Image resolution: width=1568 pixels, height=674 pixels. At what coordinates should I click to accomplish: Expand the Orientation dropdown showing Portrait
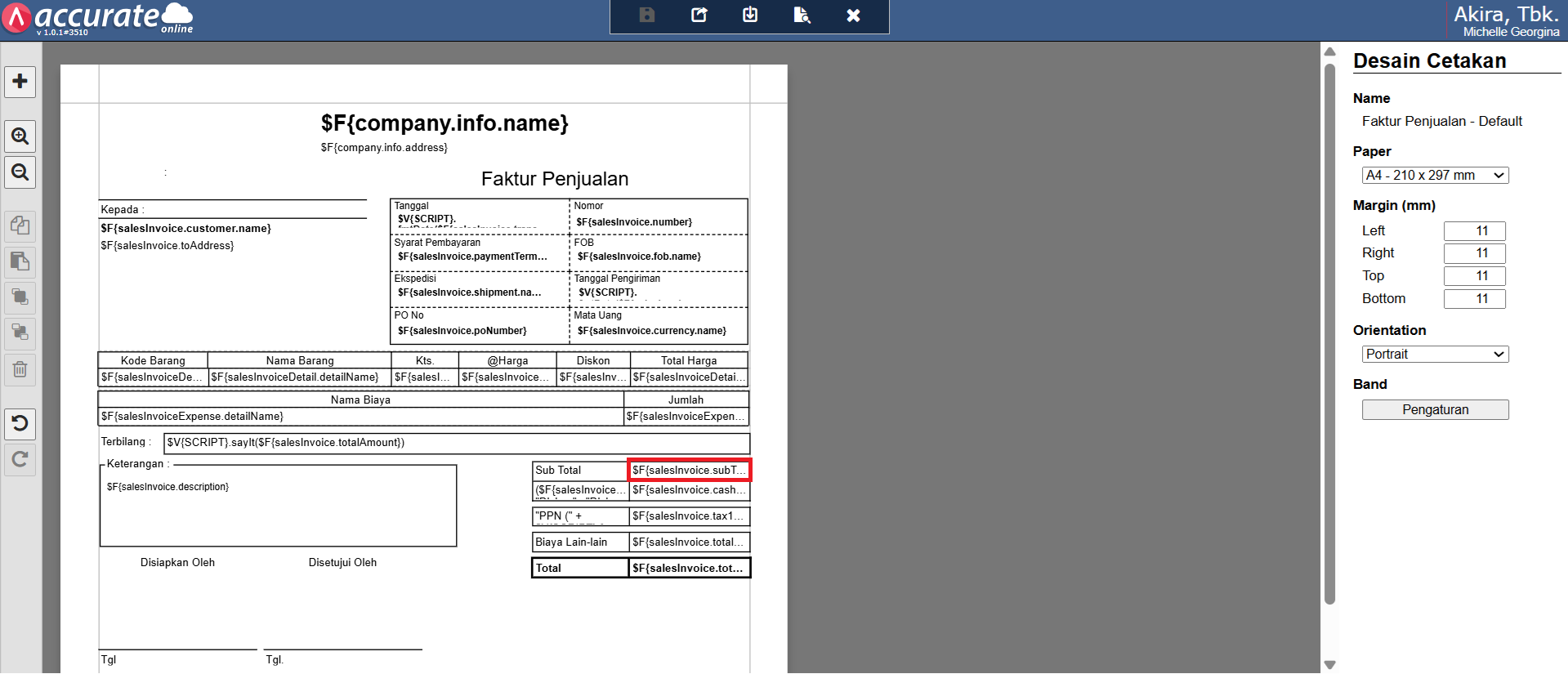(1435, 355)
